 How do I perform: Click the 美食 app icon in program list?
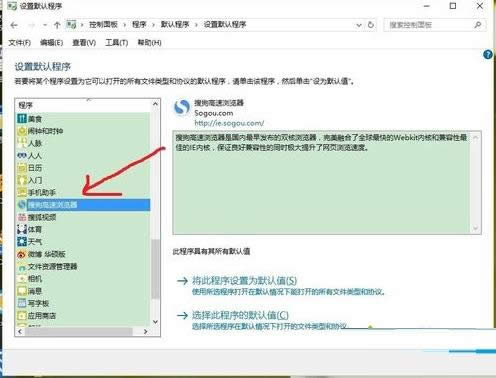pyautogui.click(x=22, y=118)
